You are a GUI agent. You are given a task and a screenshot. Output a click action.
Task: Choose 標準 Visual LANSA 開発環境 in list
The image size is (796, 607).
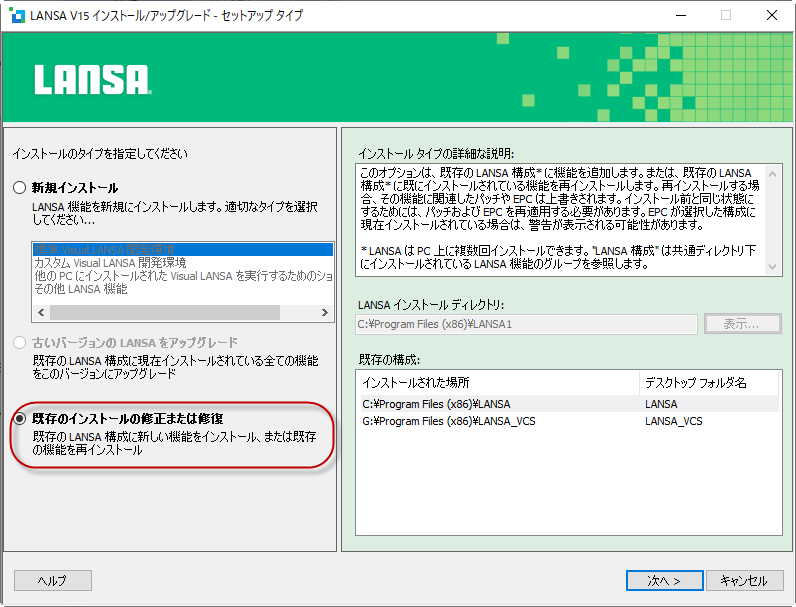(183, 249)
